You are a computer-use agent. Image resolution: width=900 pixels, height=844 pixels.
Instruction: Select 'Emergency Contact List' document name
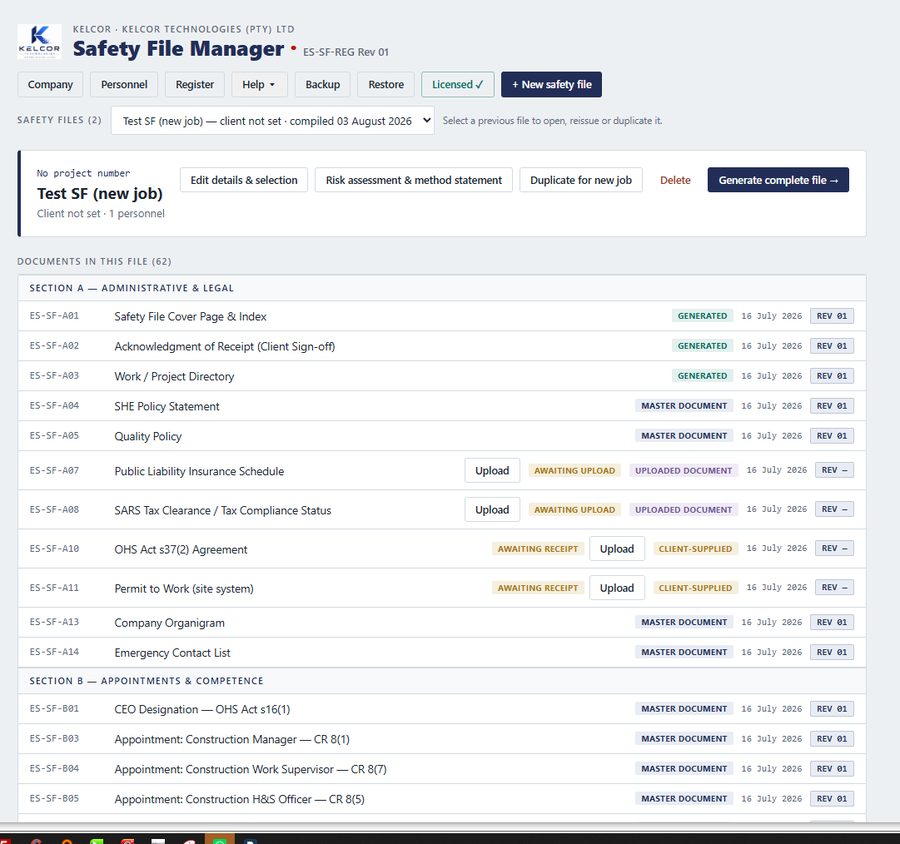coord(172,652)
